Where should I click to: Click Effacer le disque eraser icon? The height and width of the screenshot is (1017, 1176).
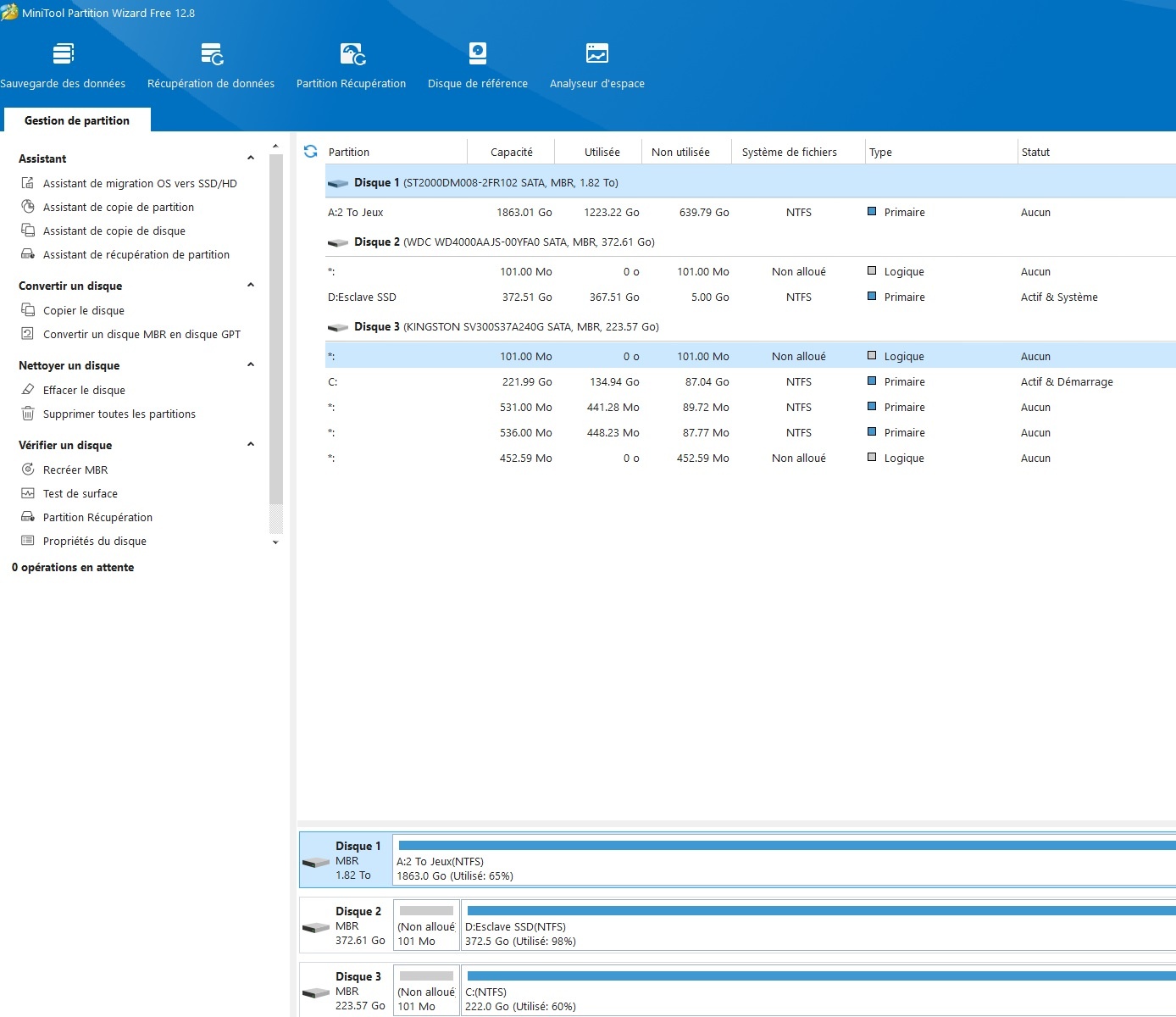pyautogui.click(x=28, y=390)
